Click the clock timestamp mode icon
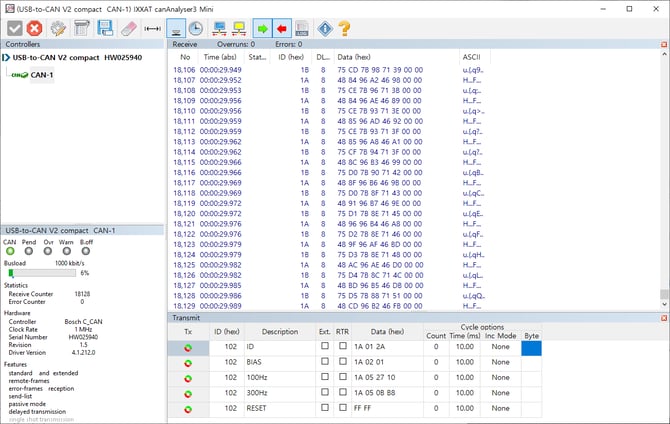The image size is (670, 424). (x=197, y=28)
